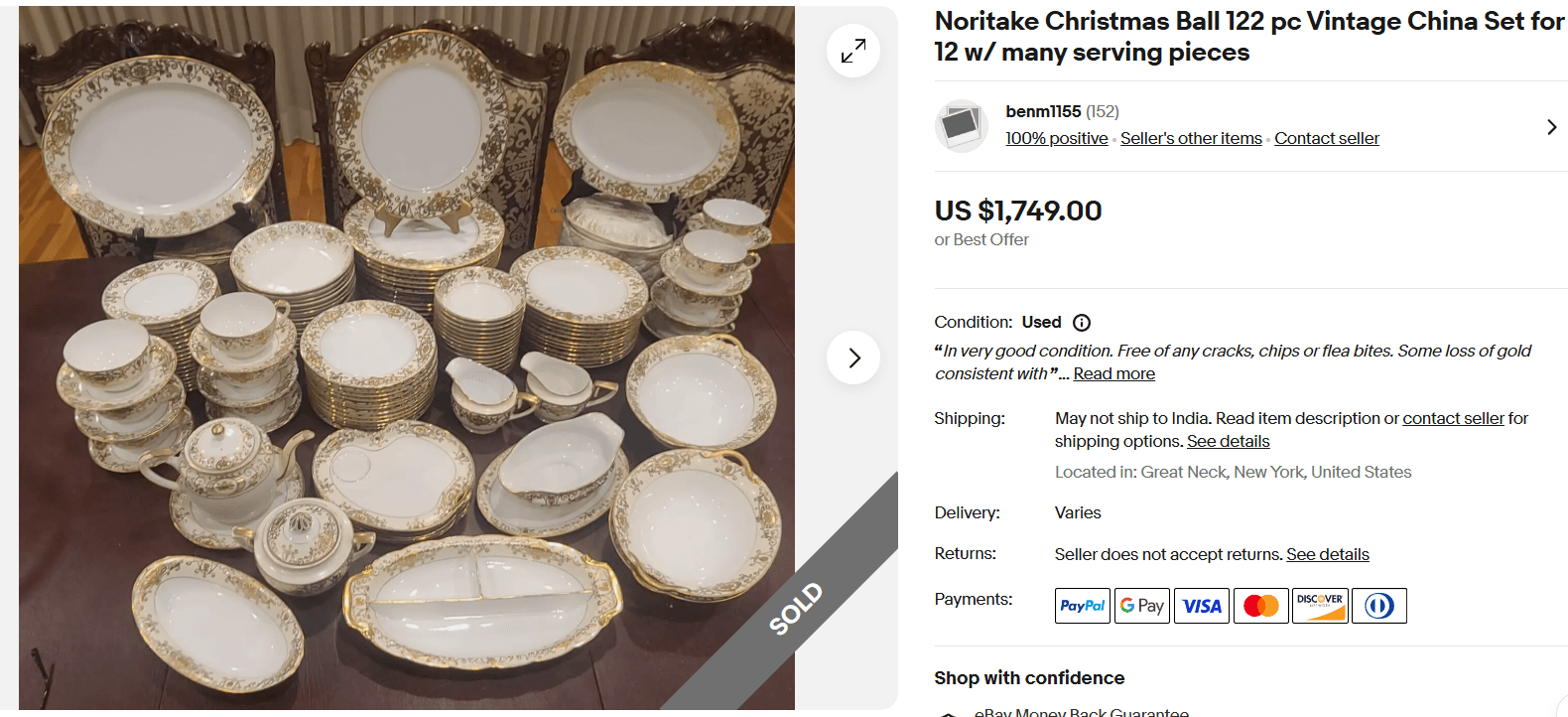Image resolution: width=1568 pixels, height=717 pixels.
Task: Click the Visa payment icon
Action: [x=1202, y=606]
